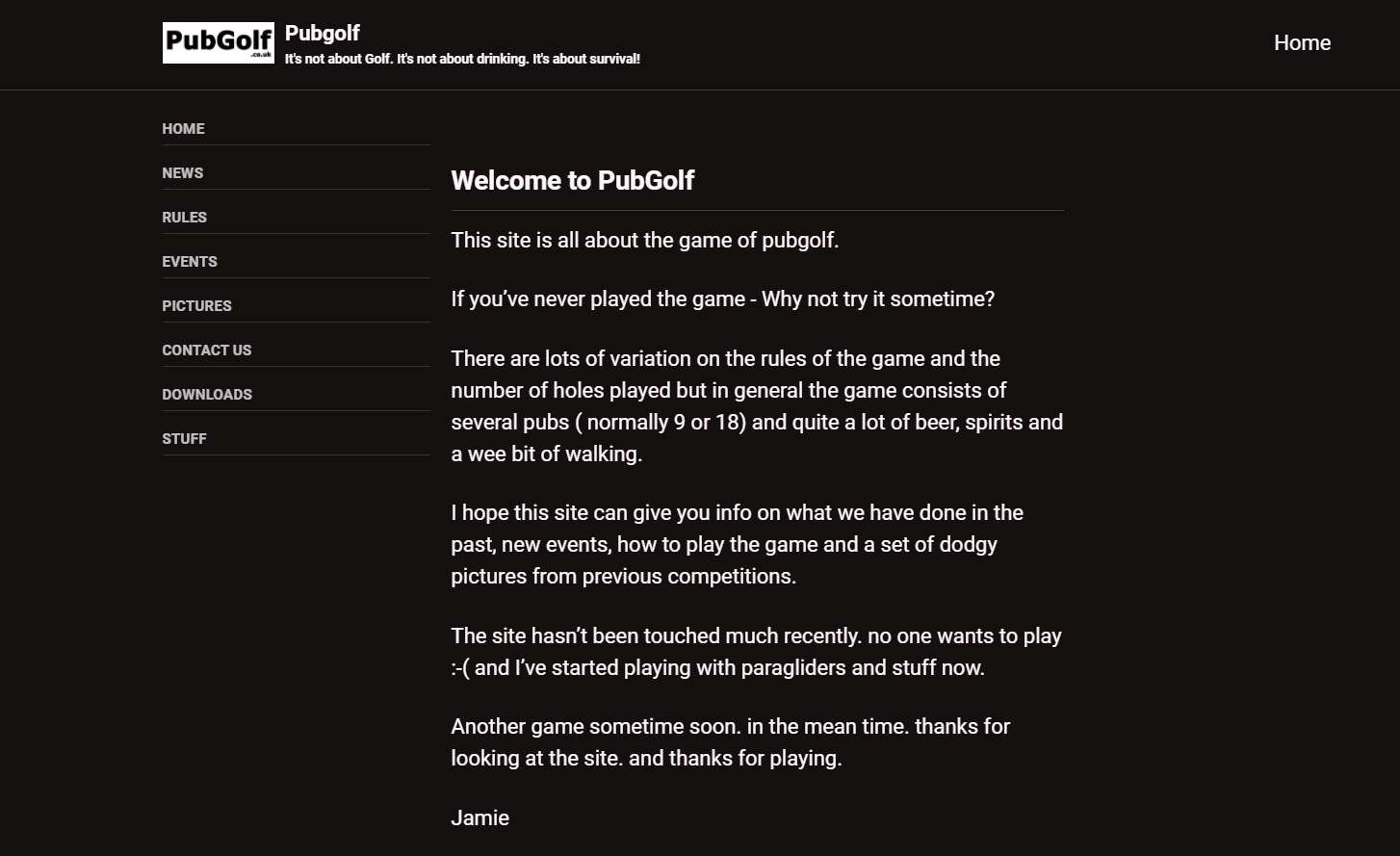View the RULES page from sidebar
This screenshot has height=856, width=1400.
pyautogui.click(x=185, y=217)
